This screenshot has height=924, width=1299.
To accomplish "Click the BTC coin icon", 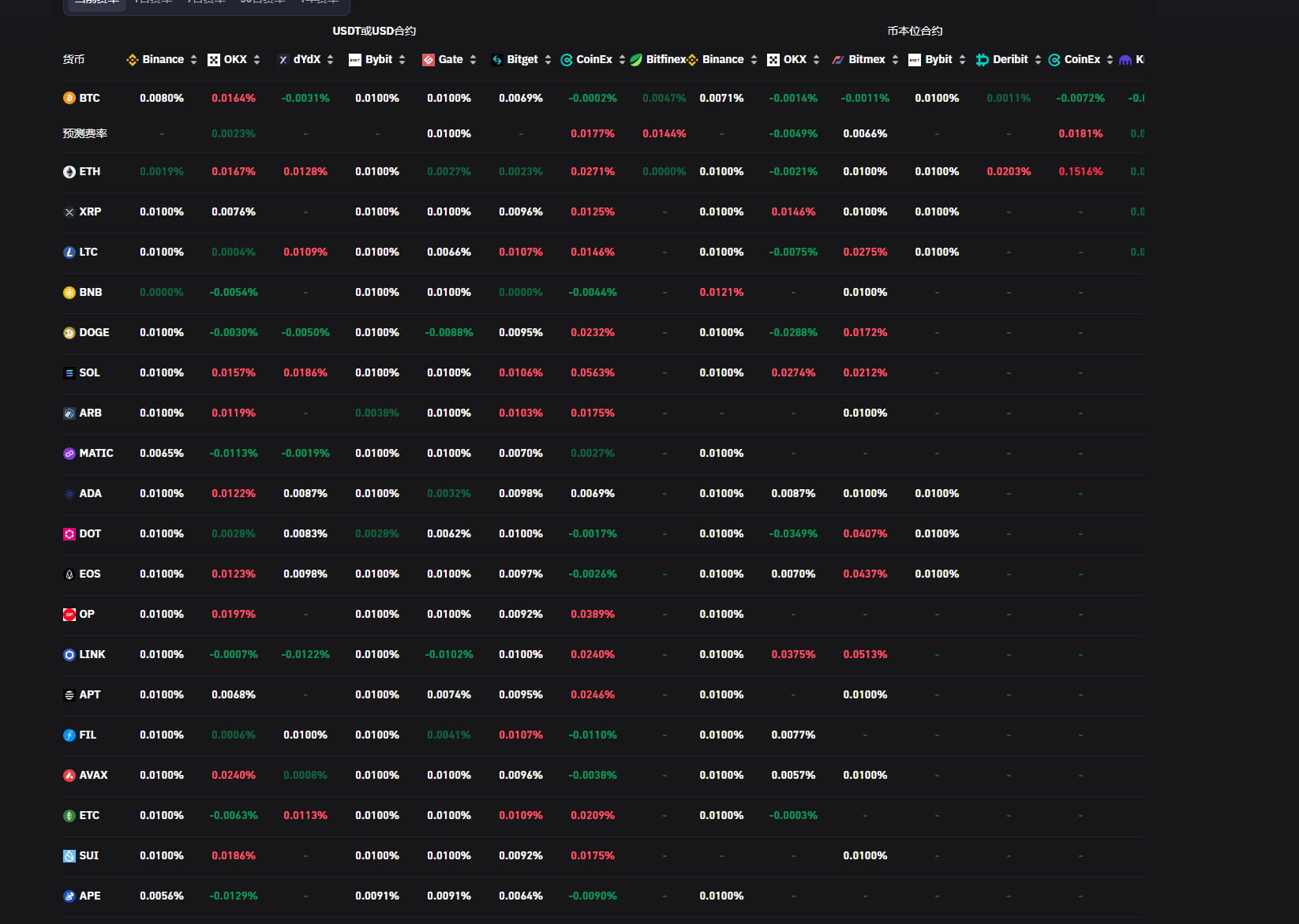I will (69, 98).
